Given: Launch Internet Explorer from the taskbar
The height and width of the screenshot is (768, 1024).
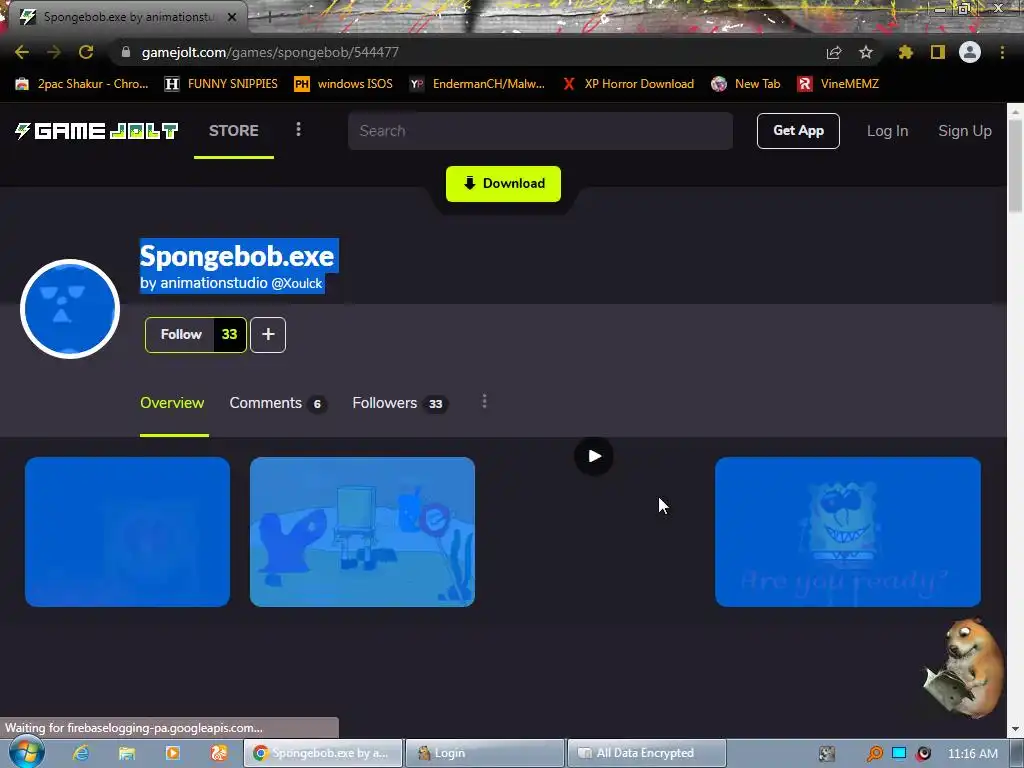Looking at the screenshot, I should 81,753.
